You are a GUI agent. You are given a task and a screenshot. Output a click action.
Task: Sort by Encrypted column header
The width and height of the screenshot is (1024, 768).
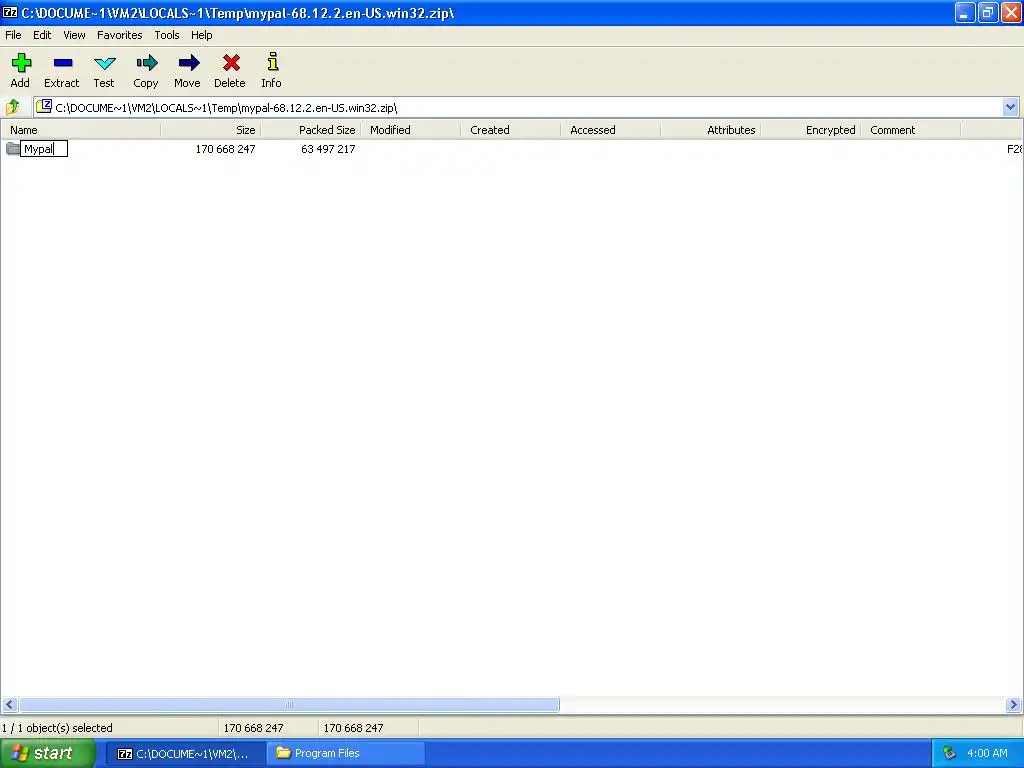click(x=811, y=130)
